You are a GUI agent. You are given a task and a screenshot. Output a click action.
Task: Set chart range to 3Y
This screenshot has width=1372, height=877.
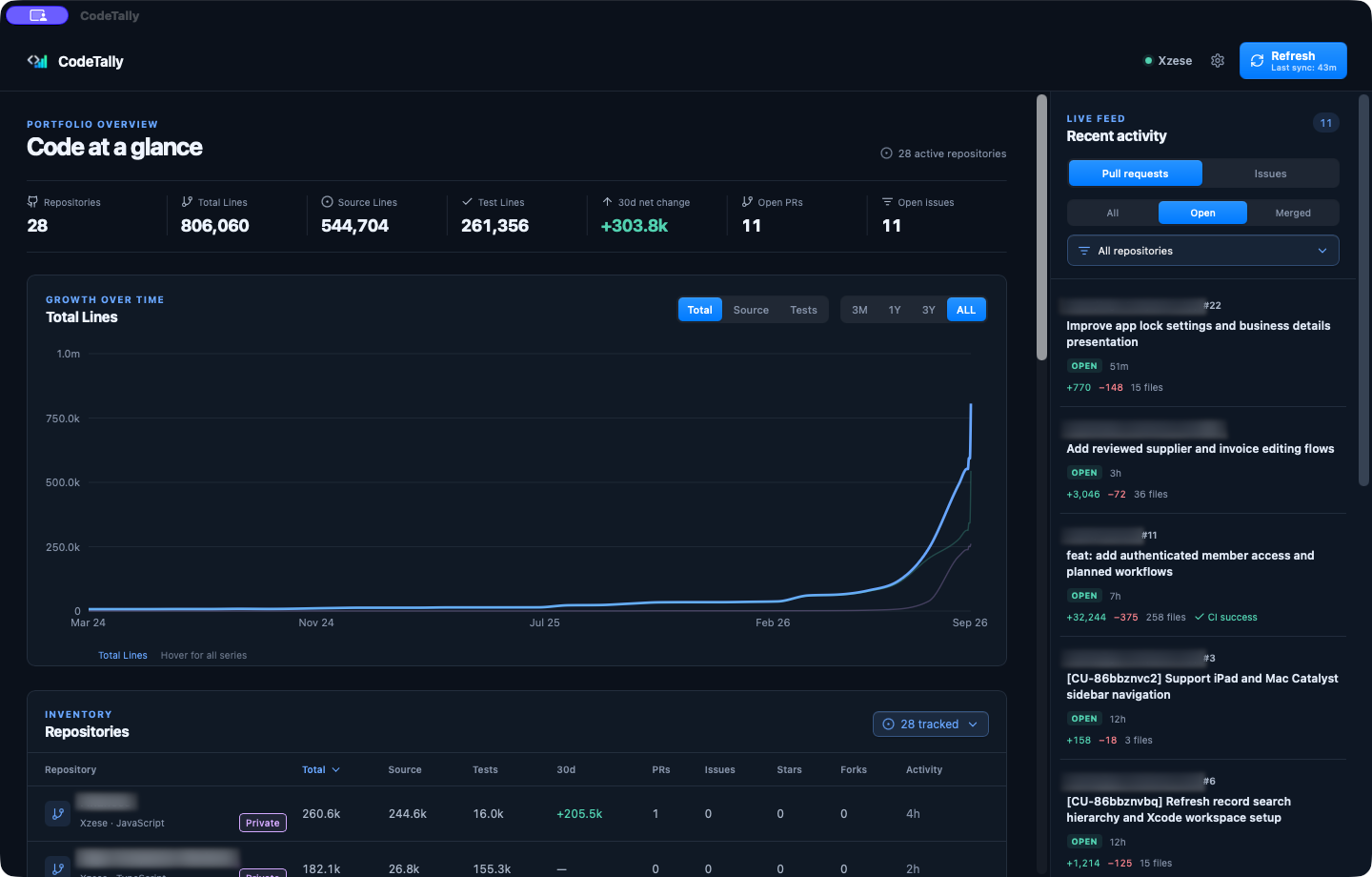tap(929, 310)
